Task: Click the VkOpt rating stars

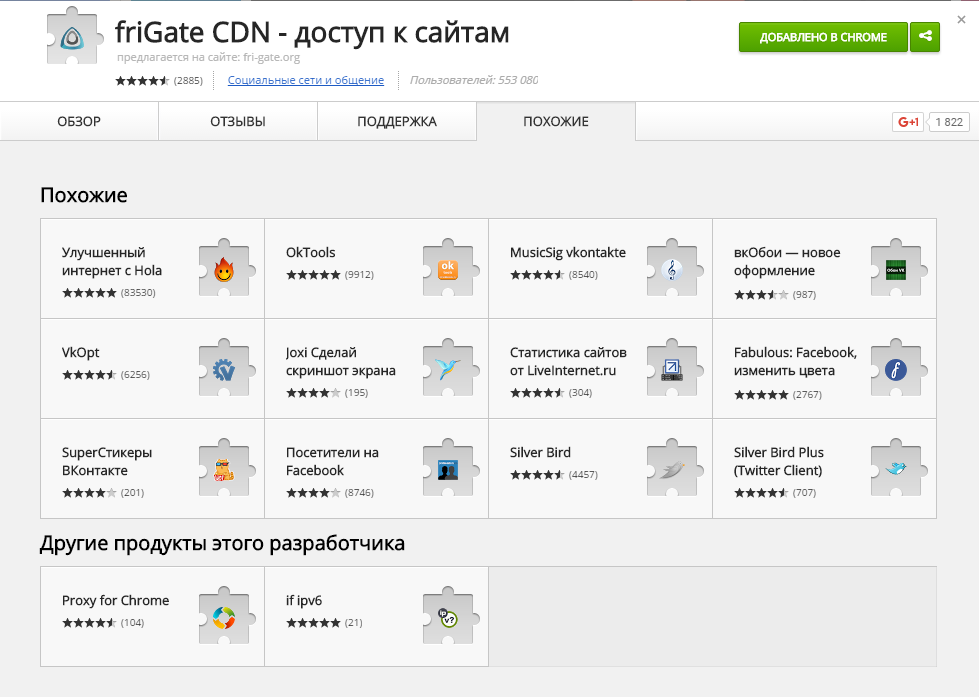Action: click(x=89, y=374)
